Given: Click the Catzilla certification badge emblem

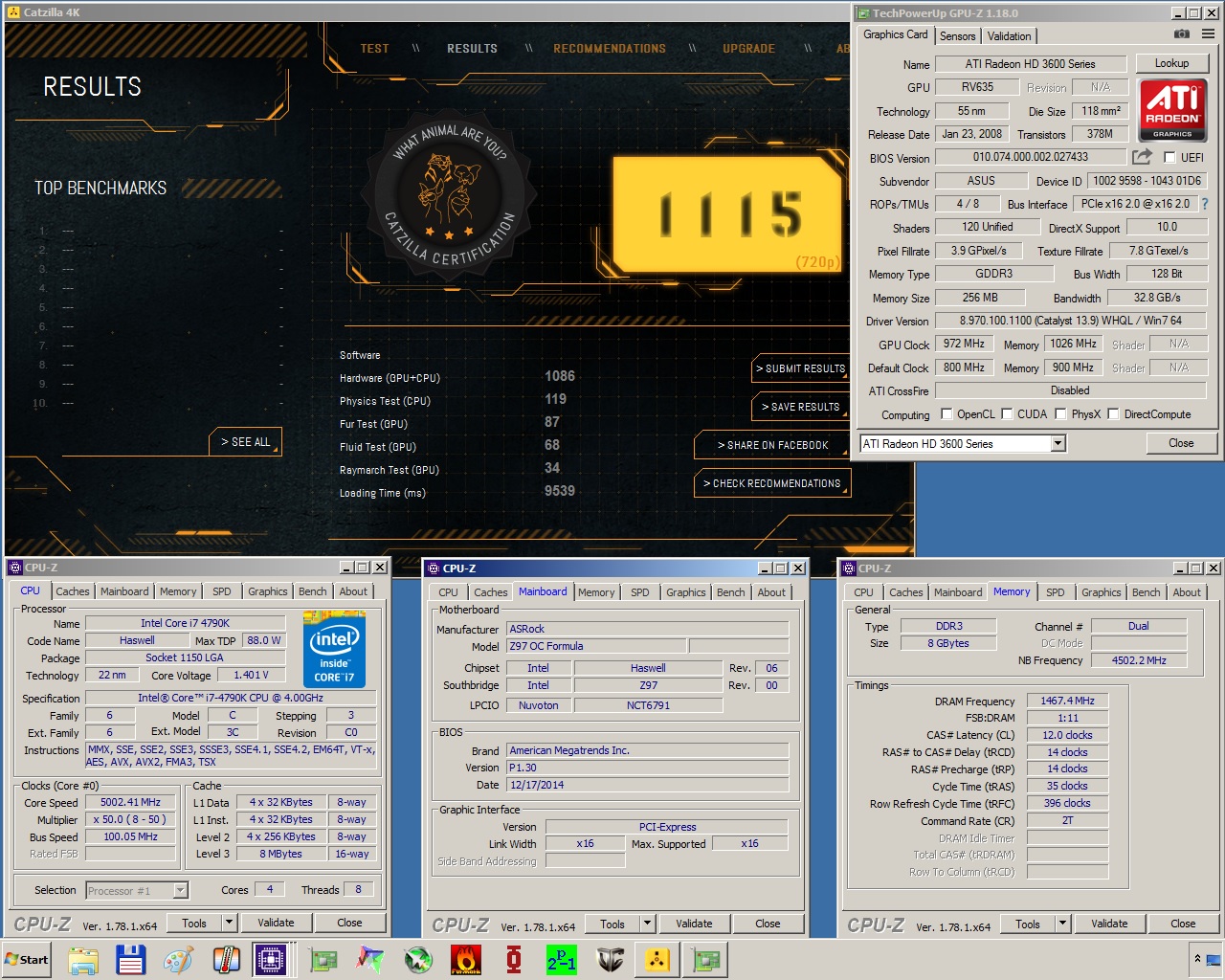Looking at the screenshot, I should [x=450, y=194].
